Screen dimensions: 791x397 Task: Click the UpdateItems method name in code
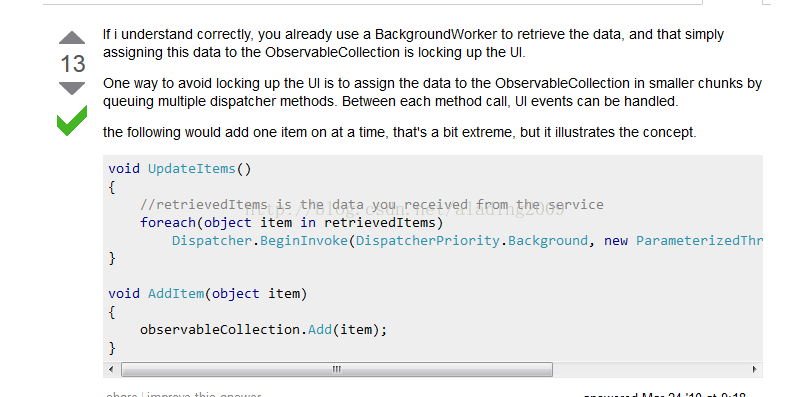[x=192, y=168]
